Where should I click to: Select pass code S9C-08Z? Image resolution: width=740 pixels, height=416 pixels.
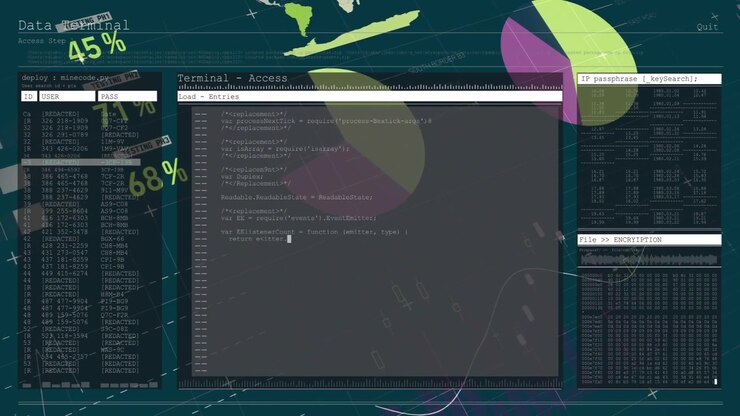click(x=114, y=329)
